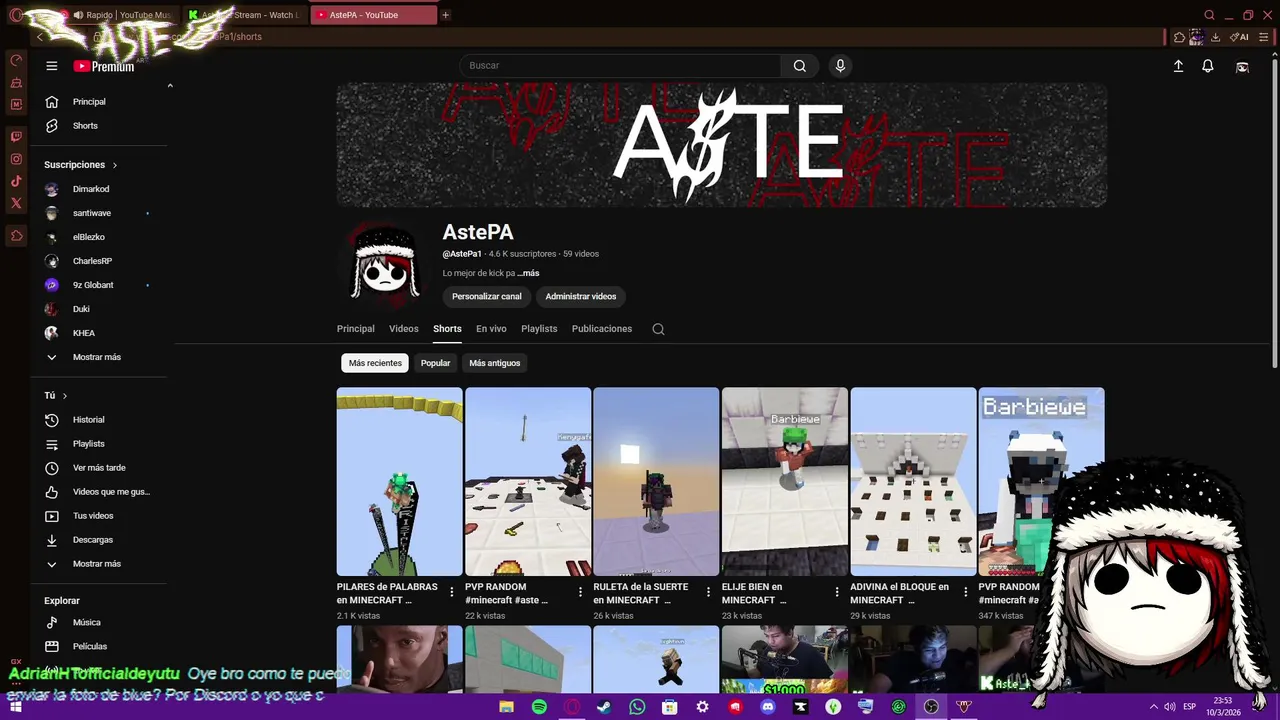Screen dimensions: 1280x720
Task: Expand channel description with ...más
Action: (529, 273)
